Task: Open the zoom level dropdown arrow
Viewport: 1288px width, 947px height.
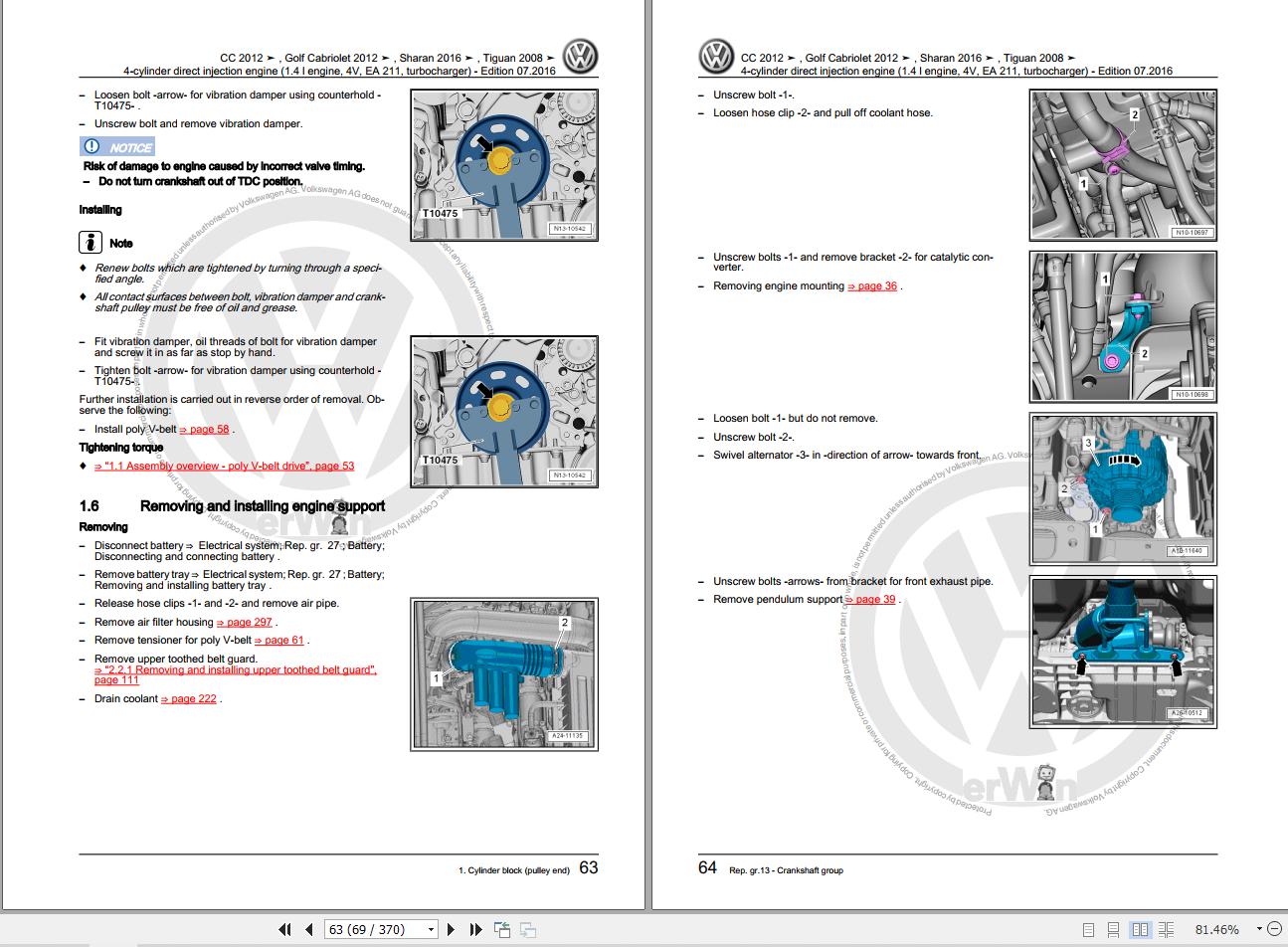Action: 1259,929
